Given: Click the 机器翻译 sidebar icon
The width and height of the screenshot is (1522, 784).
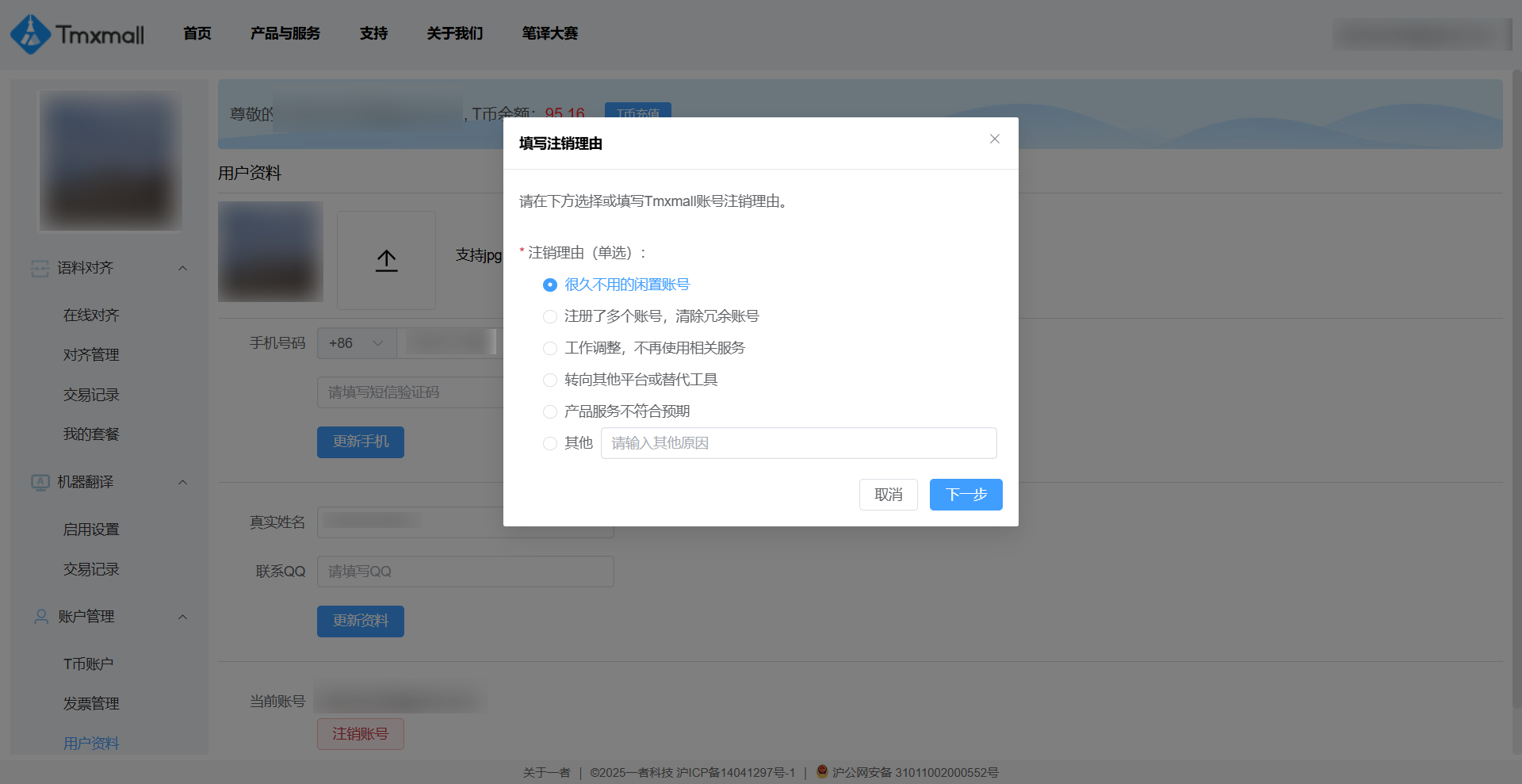Looking at the screenshot, I should point(40,482).
